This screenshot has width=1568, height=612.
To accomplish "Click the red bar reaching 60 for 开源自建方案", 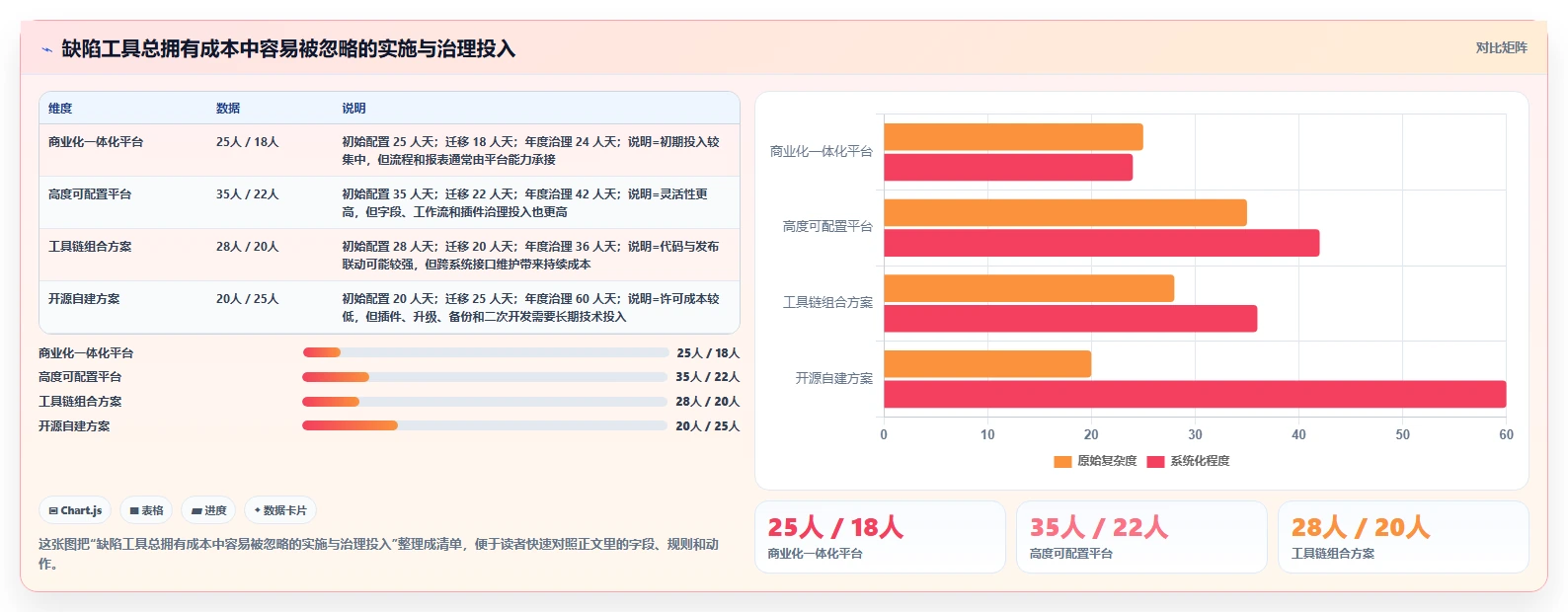I will (x=1195, y=394).
